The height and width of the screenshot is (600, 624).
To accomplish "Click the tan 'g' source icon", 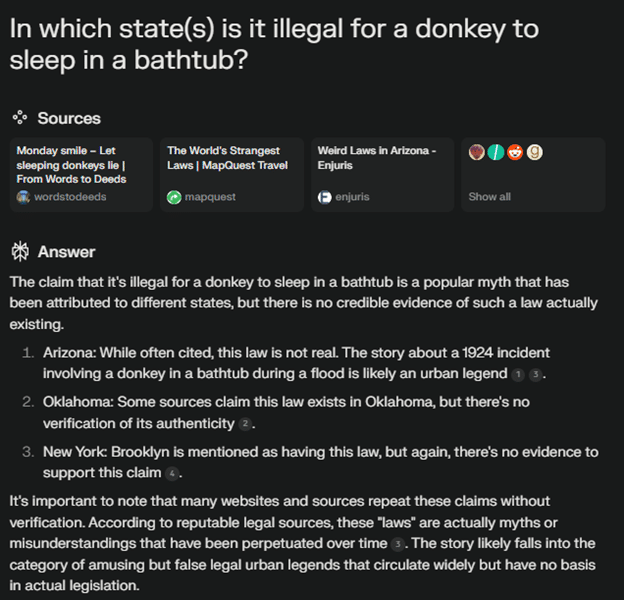I will point(534,152).
